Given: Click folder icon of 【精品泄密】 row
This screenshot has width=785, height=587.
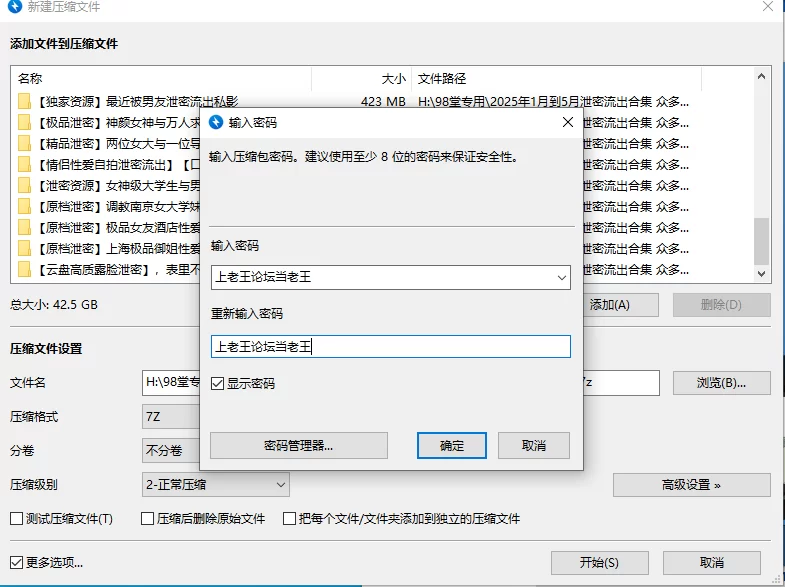Looking at the screenshot, I should 24,144.
